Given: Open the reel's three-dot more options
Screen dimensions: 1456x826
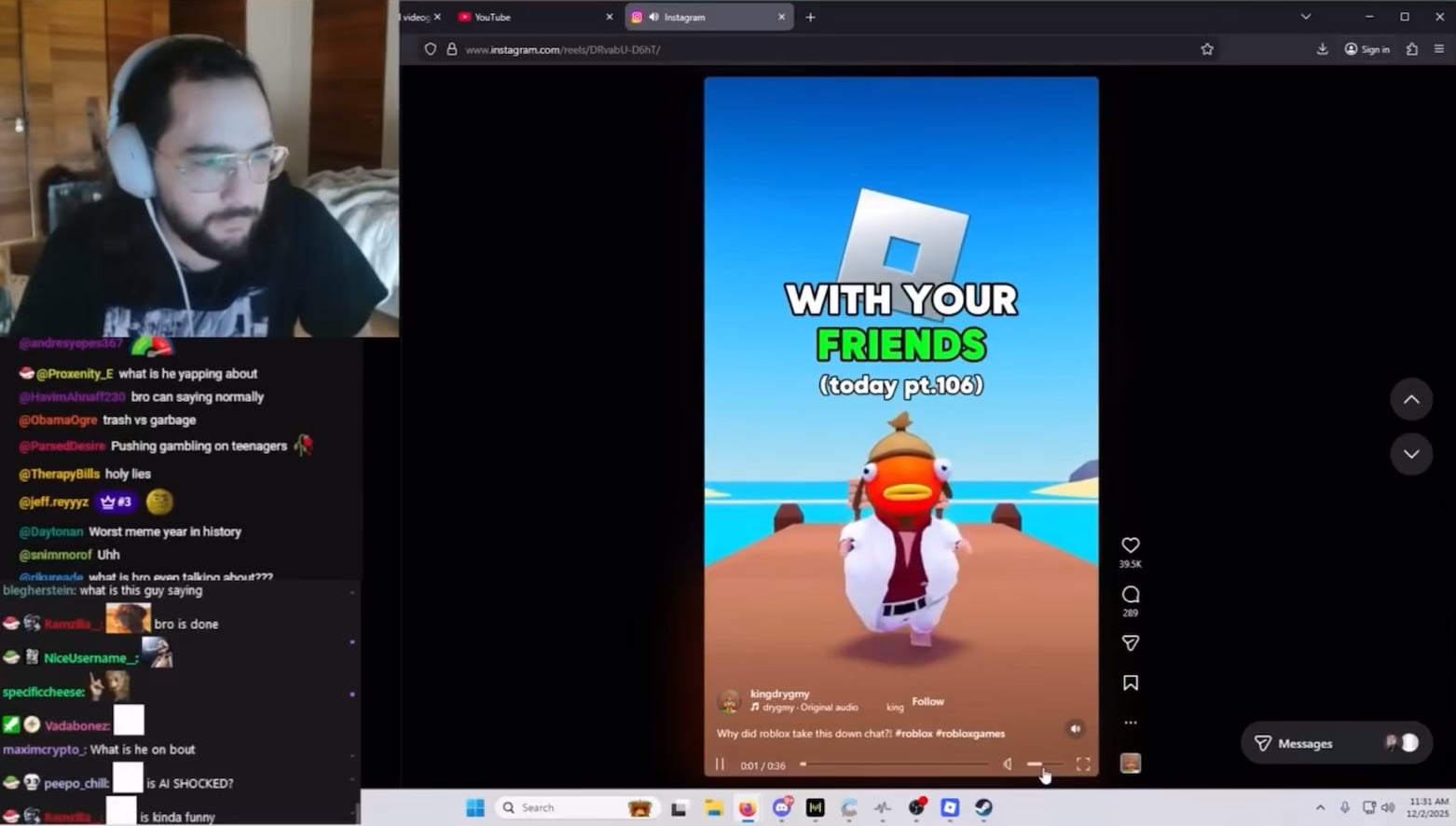Looking at the screenshot, I should [1130, 723].
